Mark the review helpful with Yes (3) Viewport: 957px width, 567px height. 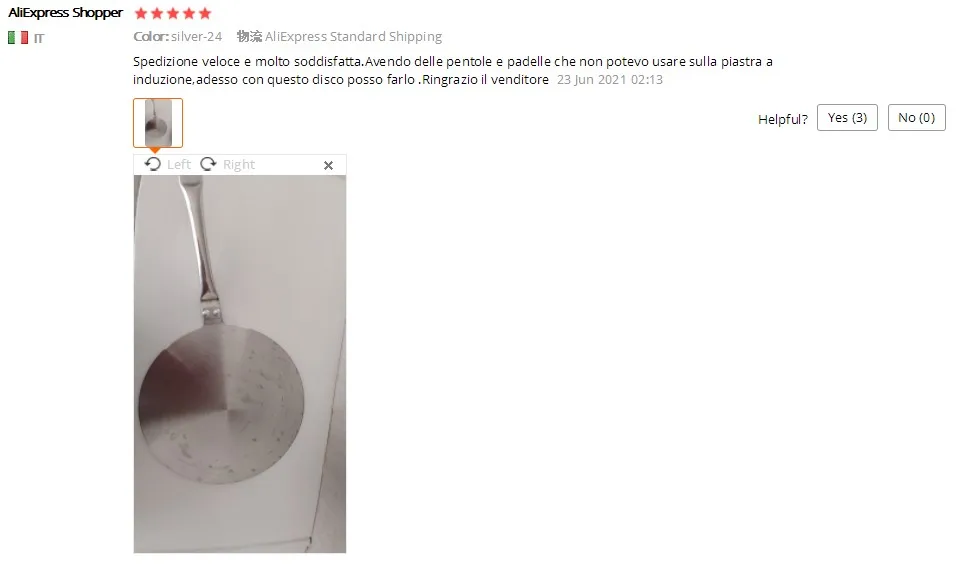click(x=847, y=118)
